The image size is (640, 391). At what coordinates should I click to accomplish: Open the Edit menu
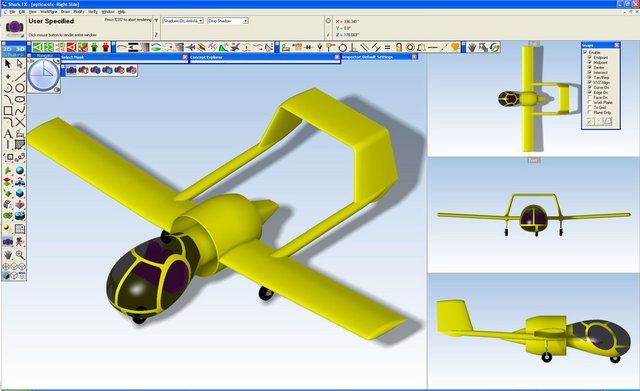(x=22, y=12)
